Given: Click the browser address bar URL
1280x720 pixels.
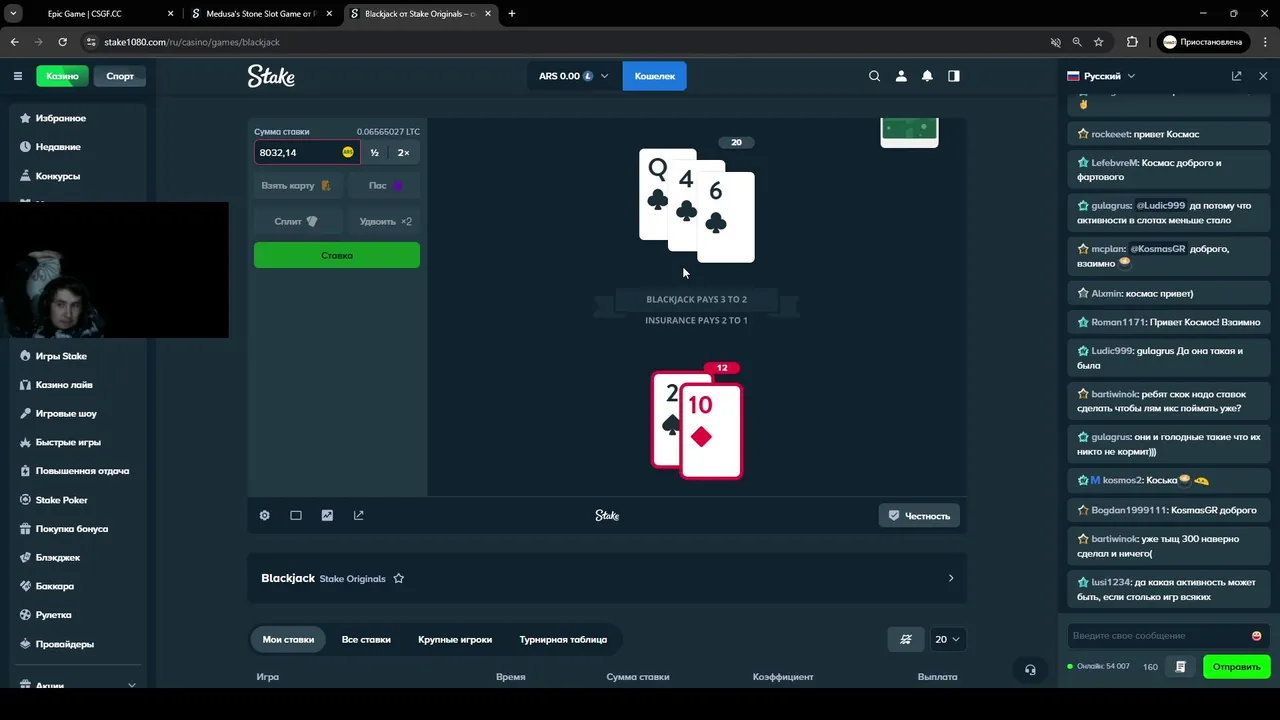Looking at the screenshot, I should coord(192,42).
